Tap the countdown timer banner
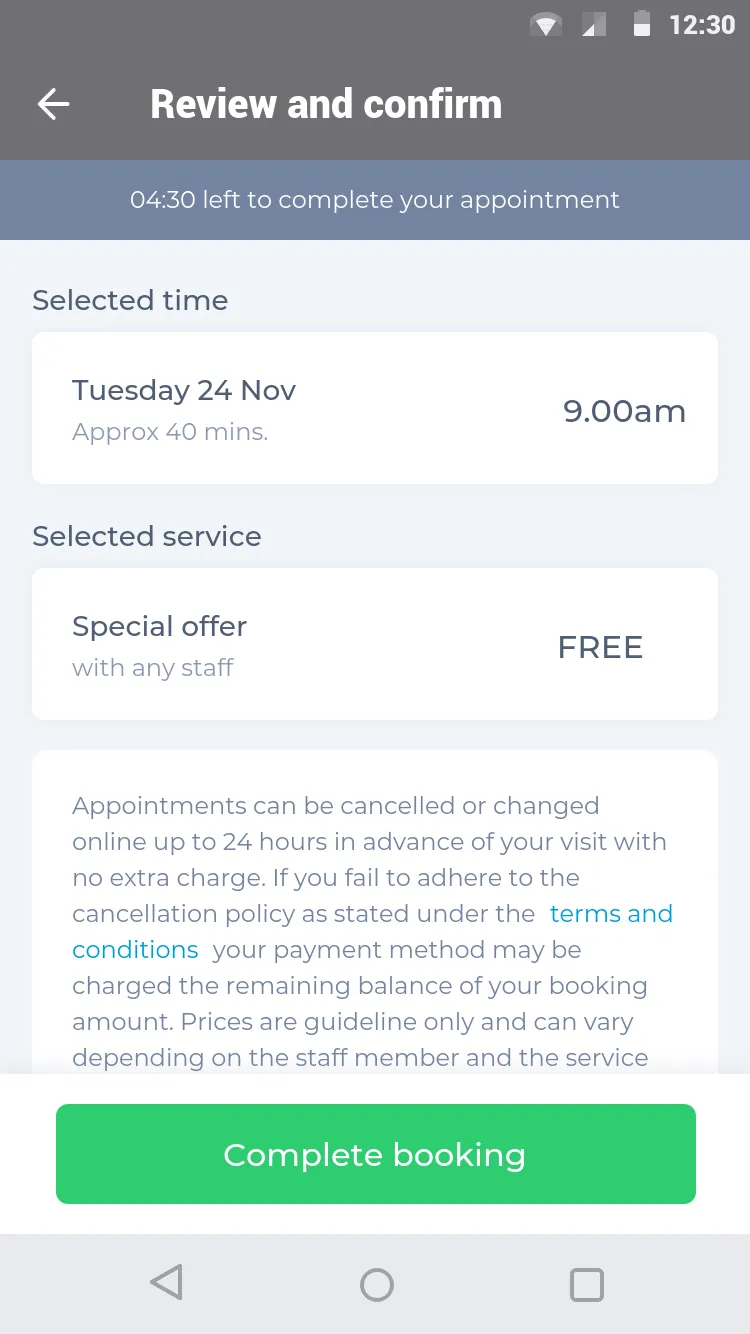The image size is (750, 1334). [375, 200]
